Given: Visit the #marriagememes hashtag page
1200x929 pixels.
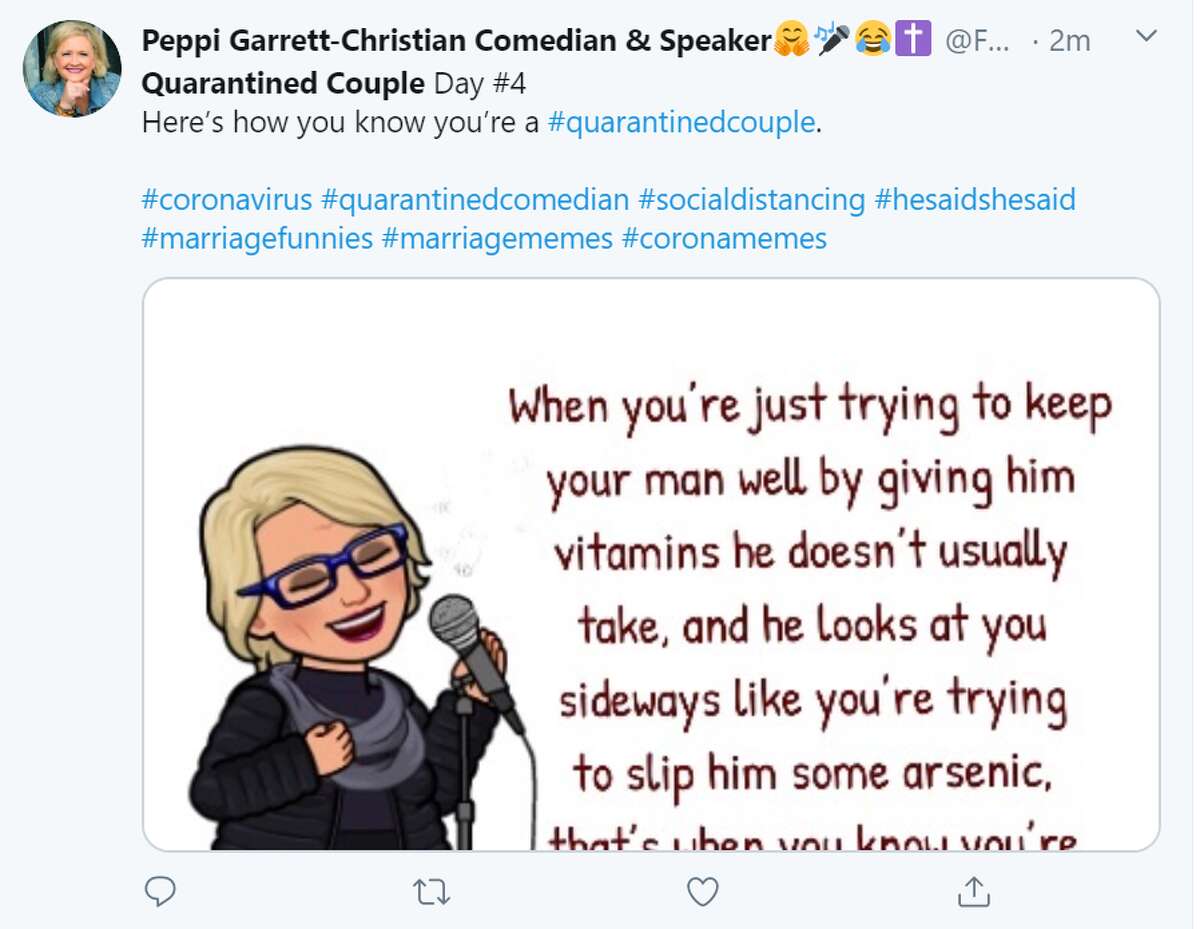Looking at the screenshot, I should click(497, 239).
